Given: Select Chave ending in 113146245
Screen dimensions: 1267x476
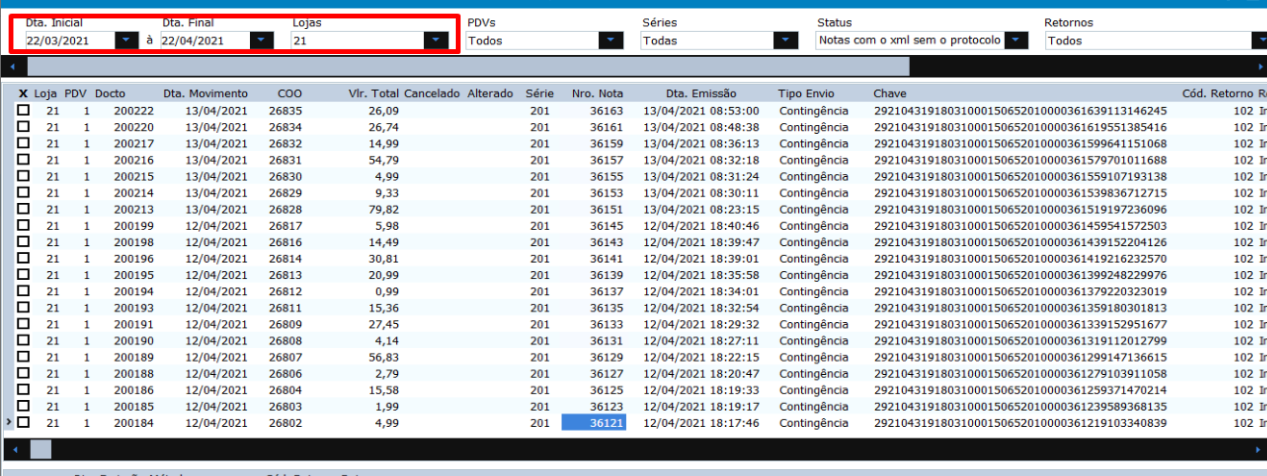Looking at the screenshot, I should [x=1020, y=111].
